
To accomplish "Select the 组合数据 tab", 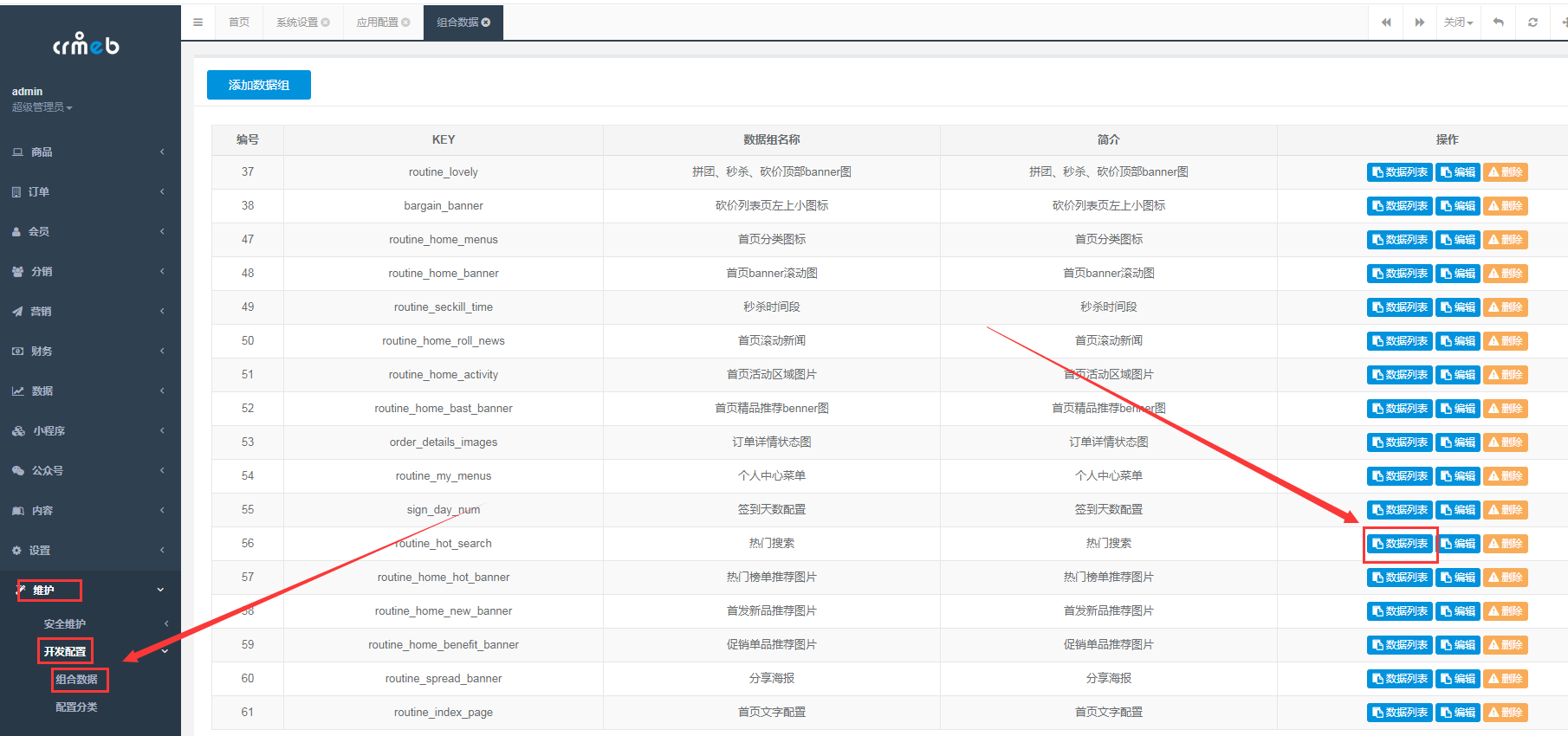I will pyautogui.click(x=463, y=23).
